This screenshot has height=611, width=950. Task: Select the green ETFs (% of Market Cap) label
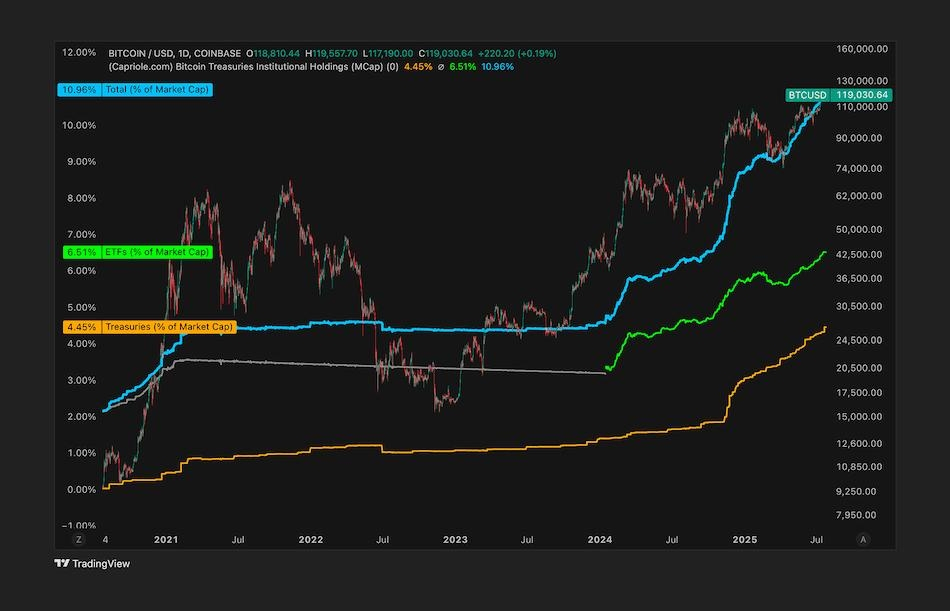click(157, 252)
